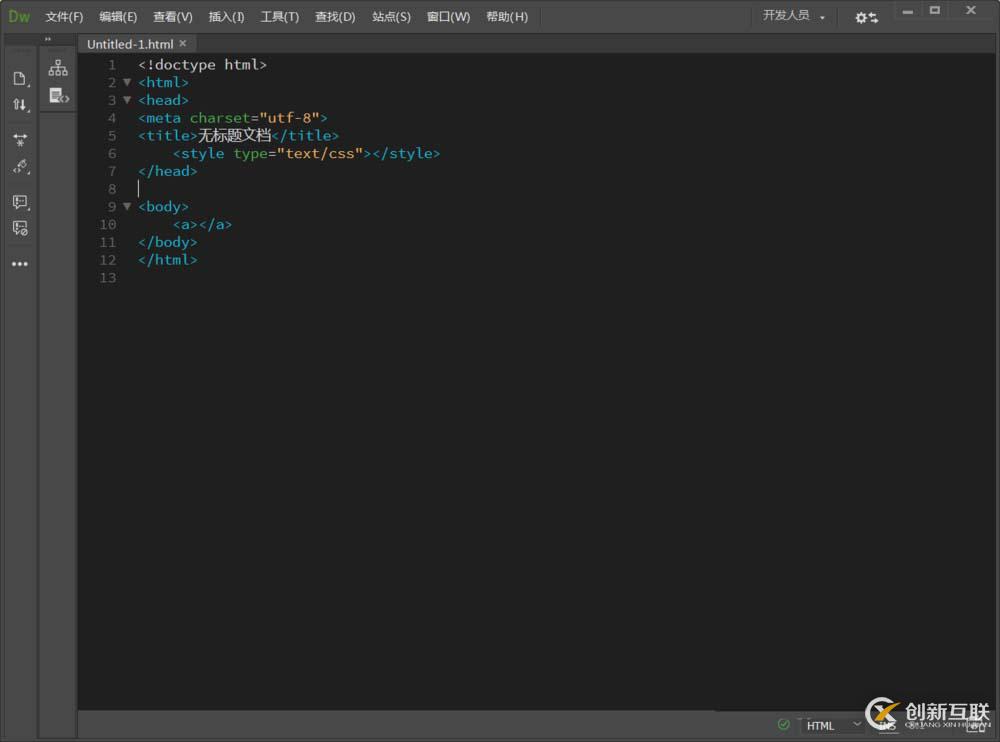Click the Apply Comment icon

pos(19,202)
